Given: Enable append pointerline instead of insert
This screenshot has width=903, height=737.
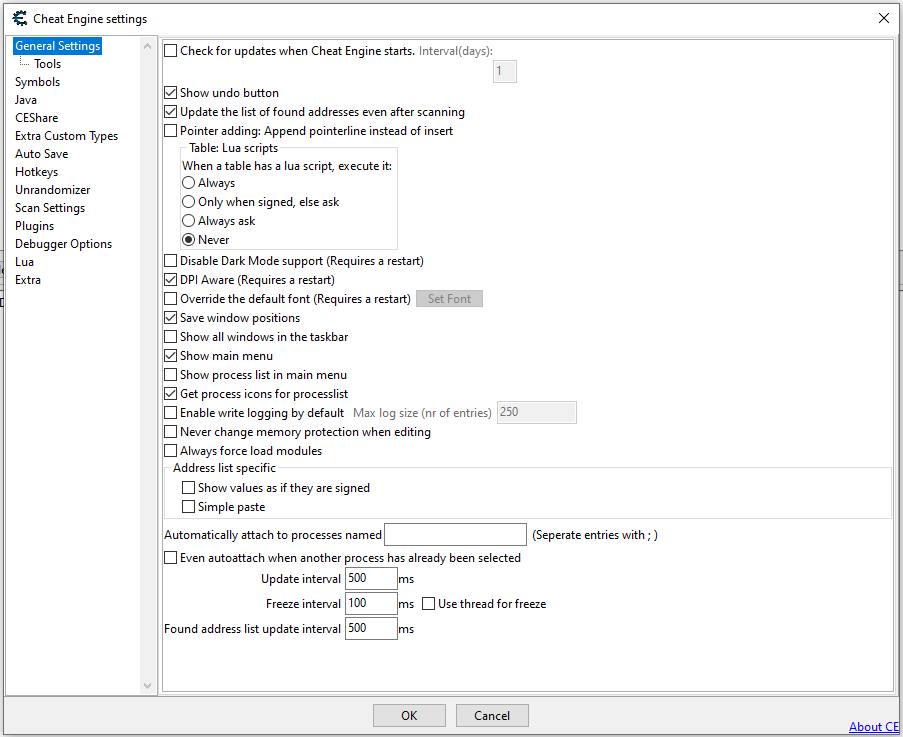Looking at the screenshot, I should point(170,131).
